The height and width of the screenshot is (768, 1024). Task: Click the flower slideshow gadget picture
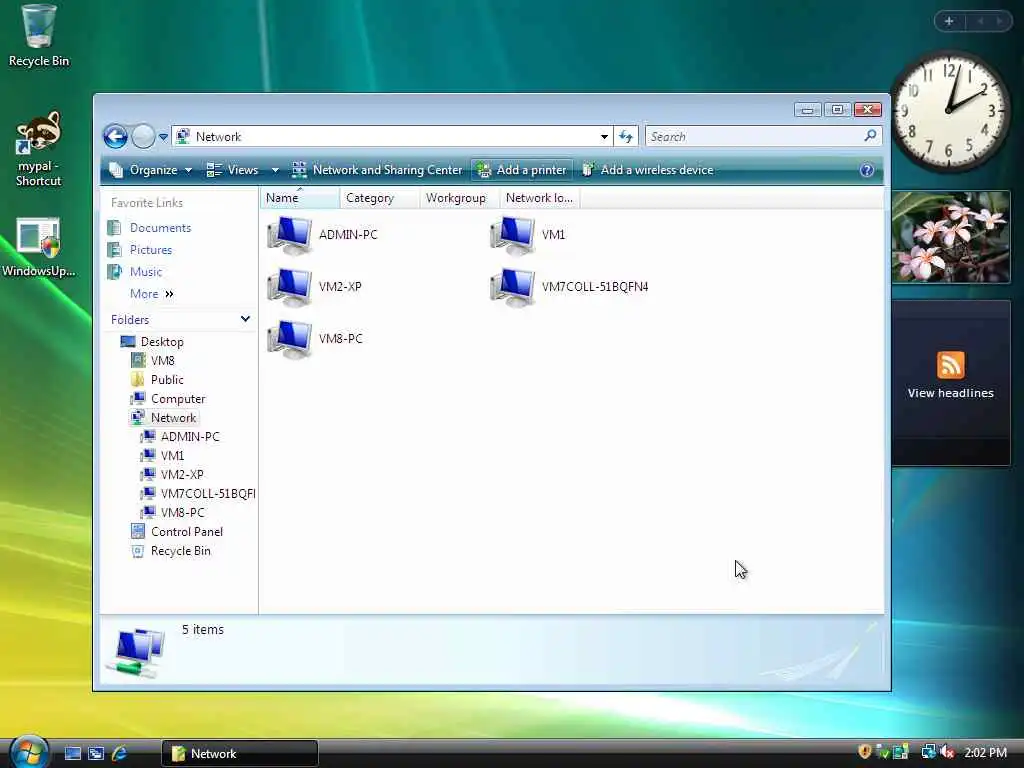(x=951, y=236)
